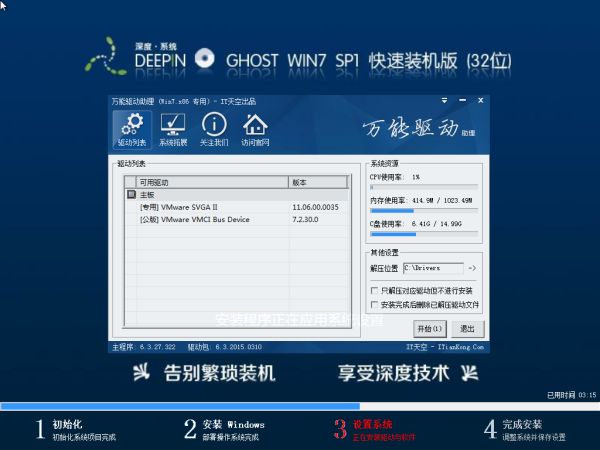The width and height of the screenshot is (600, 450).
Task: Click the browse arrow next to extract path
Action: pos(472,268)
